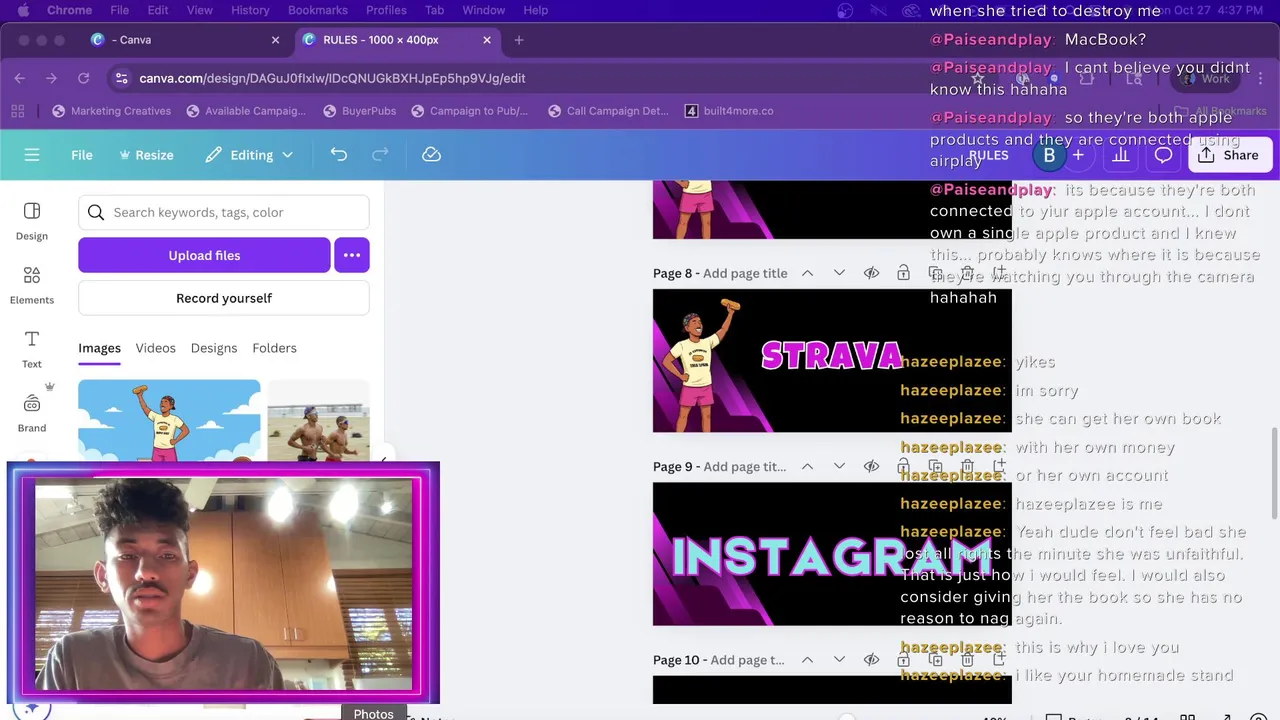This screenshot has width=1280, height=720.
Task: Select the cartoon runner uploaded image
Action: pyautogui.click(x=169, y=420)
